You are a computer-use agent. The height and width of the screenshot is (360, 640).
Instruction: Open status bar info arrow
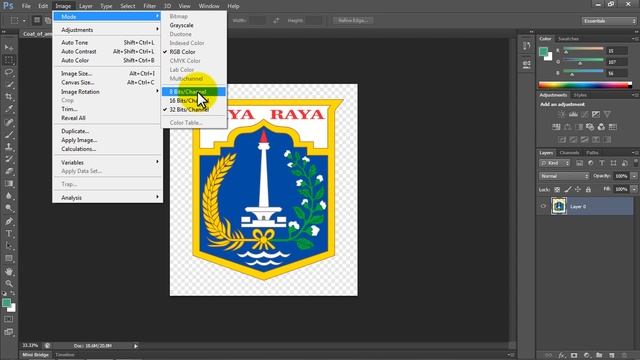[136, 346]
